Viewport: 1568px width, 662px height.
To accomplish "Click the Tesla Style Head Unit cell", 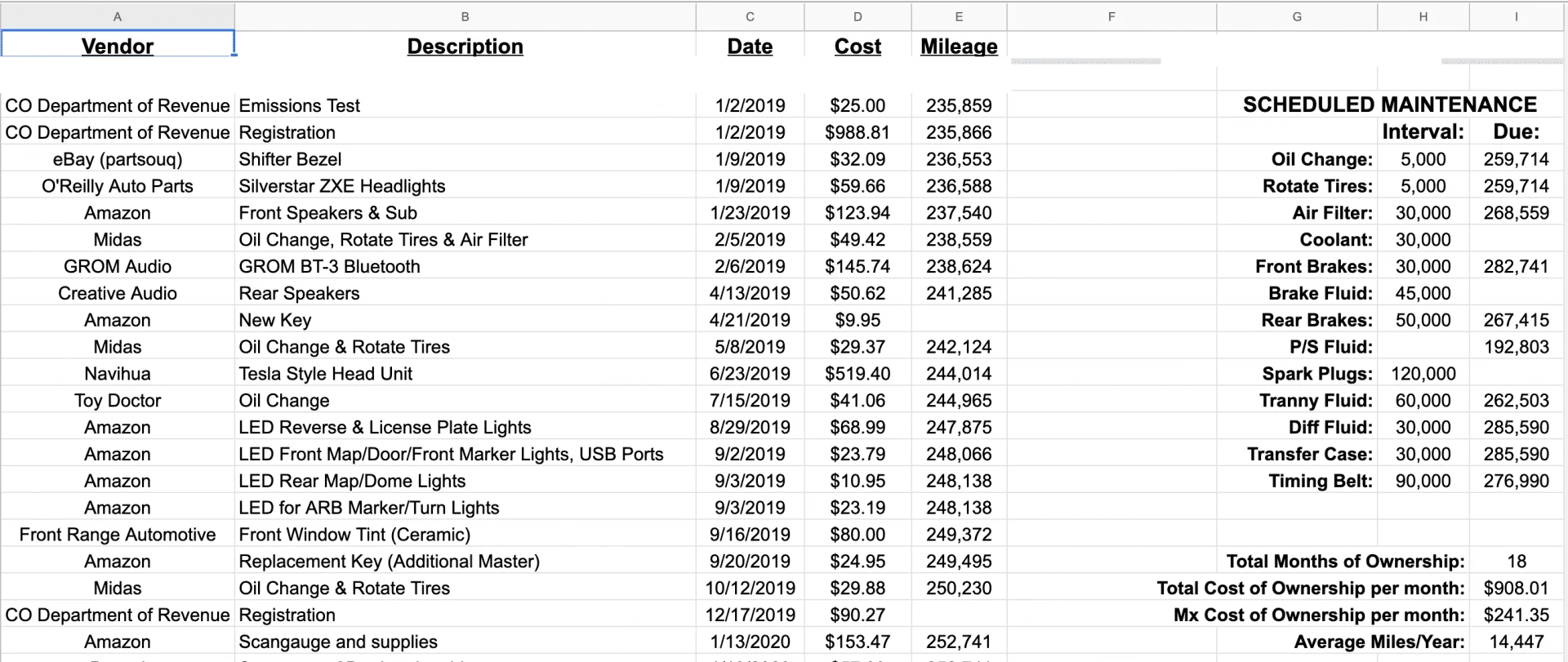I will [x=325, y=374].
